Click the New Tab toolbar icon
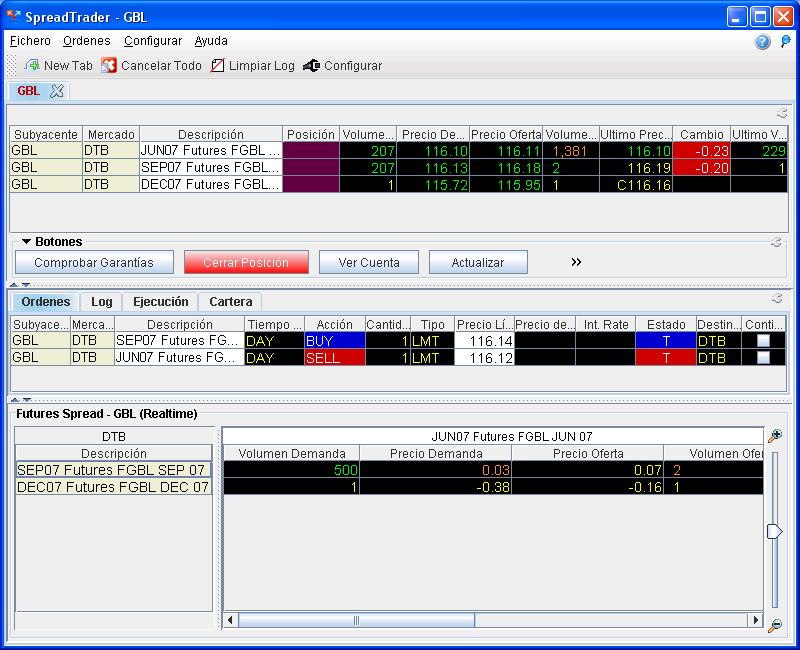The width and height of the screenshot is (800, 650). pyautogui.click(x=32, y=65)
